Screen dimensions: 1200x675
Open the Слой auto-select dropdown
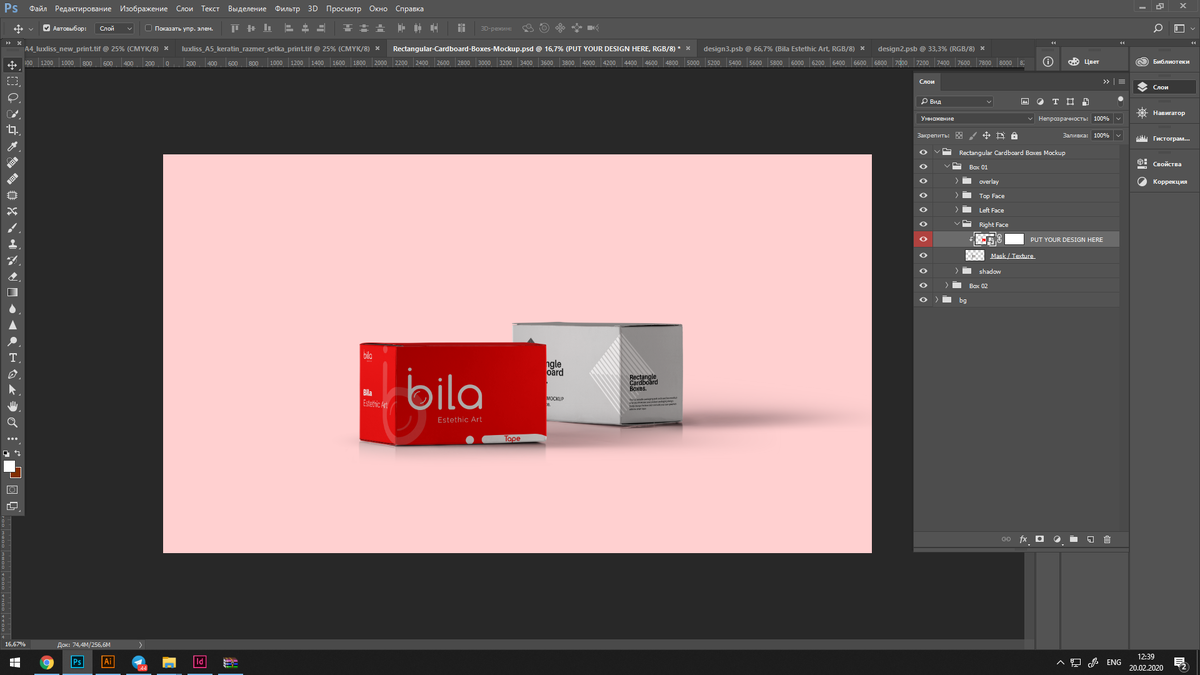coord(115,28)
